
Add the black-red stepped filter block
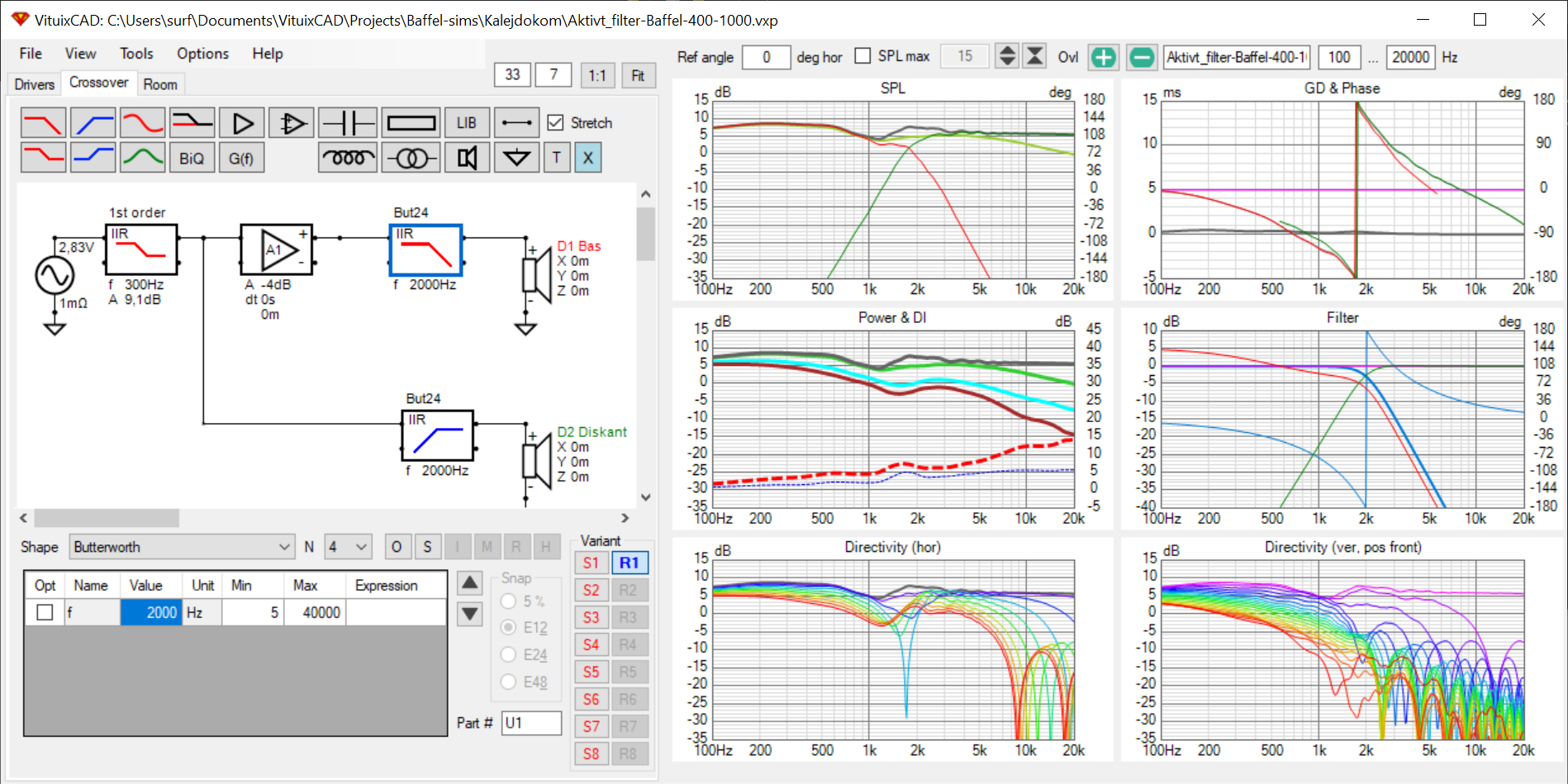(192, 123)
